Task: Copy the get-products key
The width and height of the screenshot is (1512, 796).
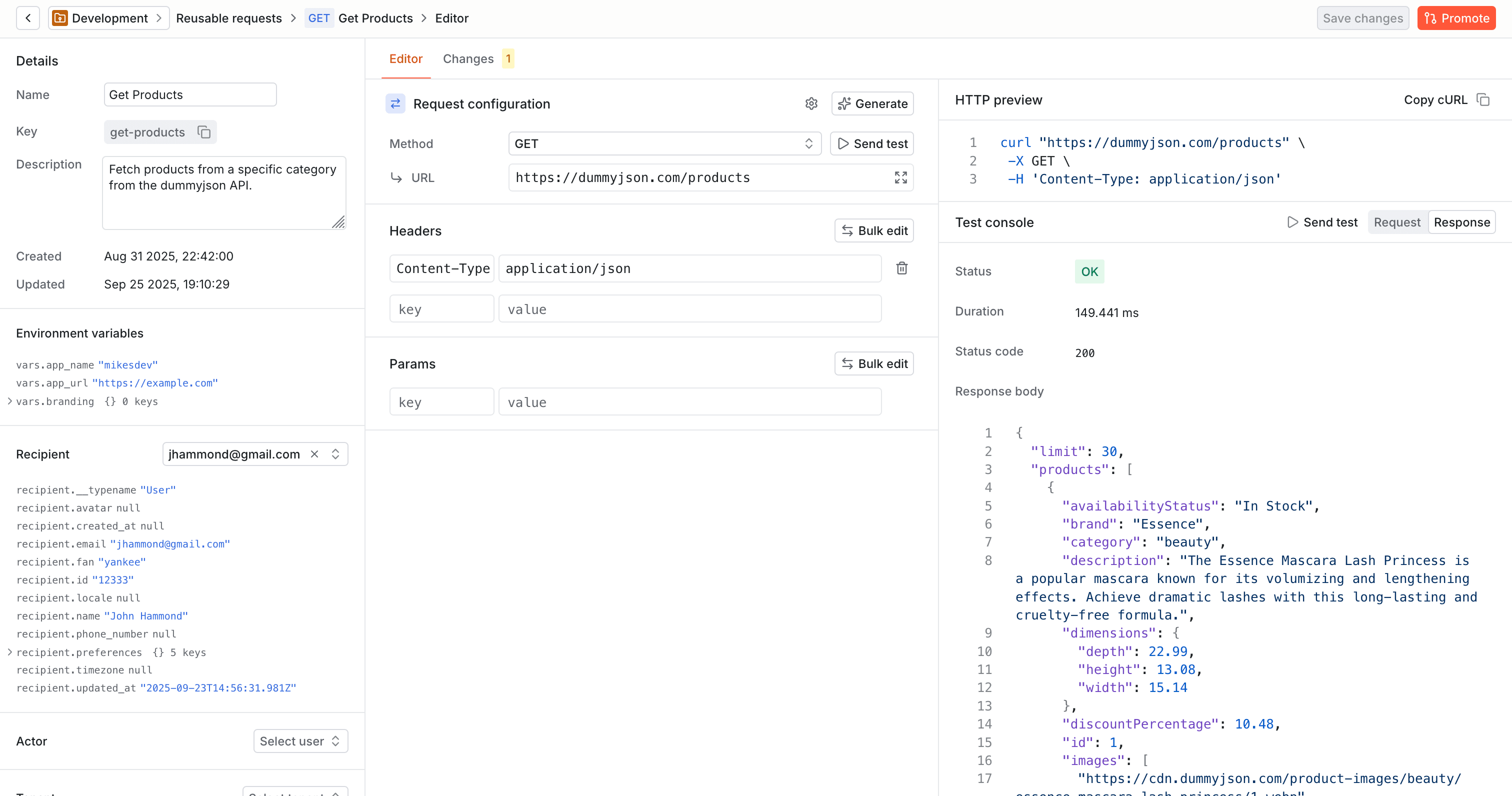Action: [203, 132]
